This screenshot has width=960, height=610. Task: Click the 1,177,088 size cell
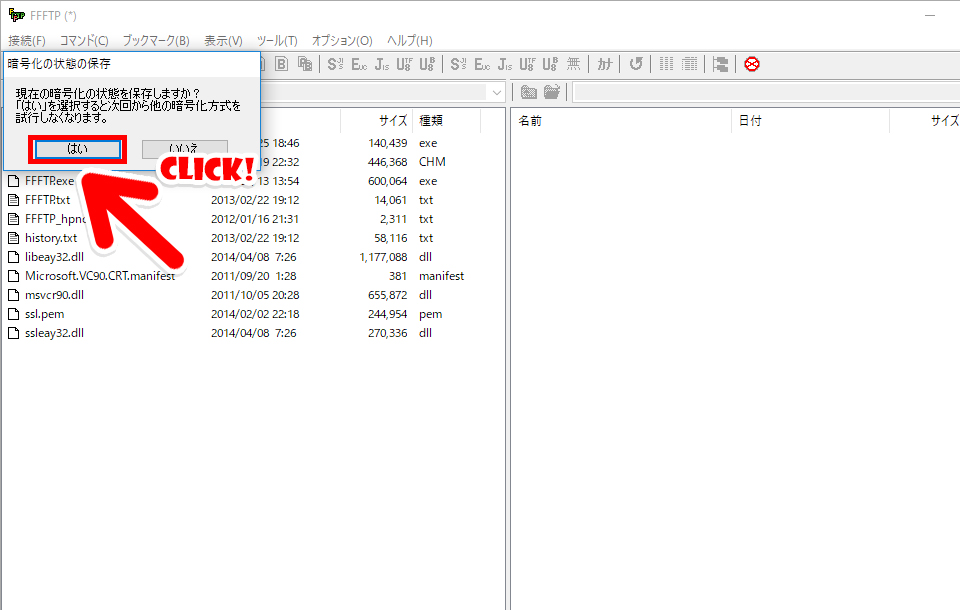coord(383,257)
